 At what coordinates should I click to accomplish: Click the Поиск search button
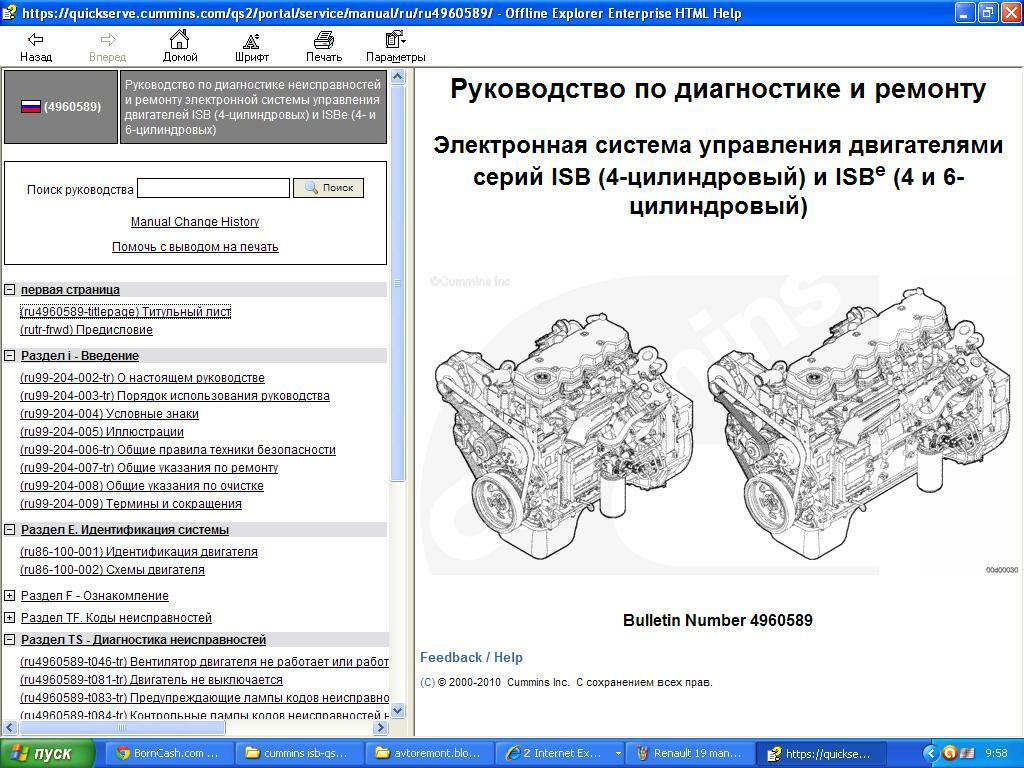click(328, 188)
